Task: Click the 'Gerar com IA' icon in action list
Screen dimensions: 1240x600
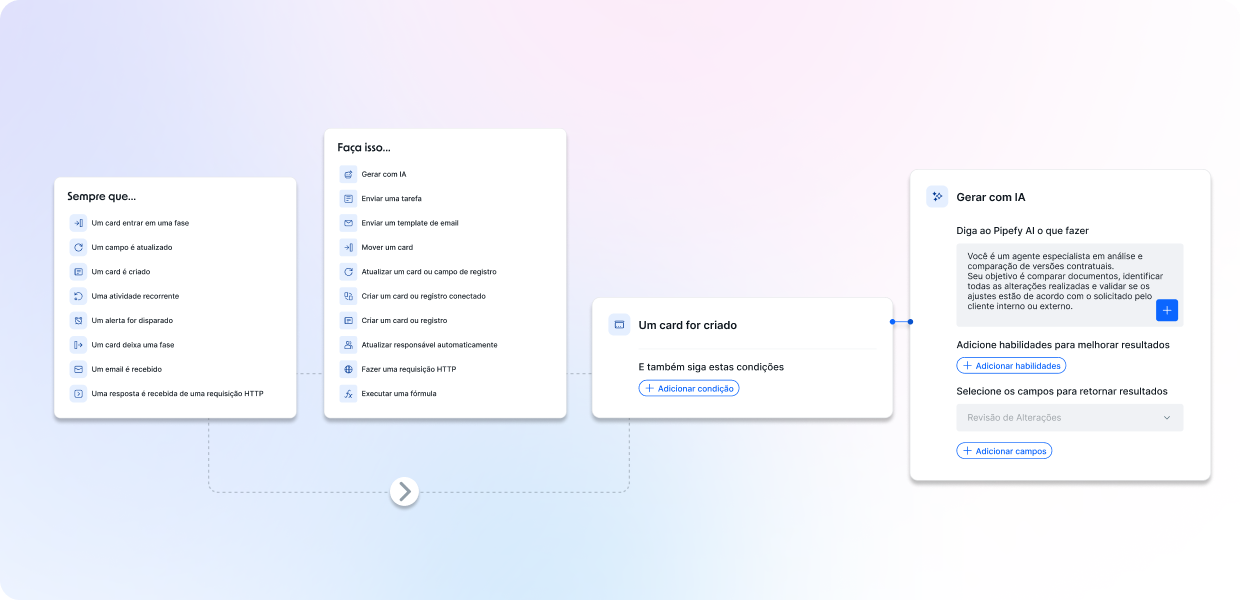Action: (x=348, y=174)
